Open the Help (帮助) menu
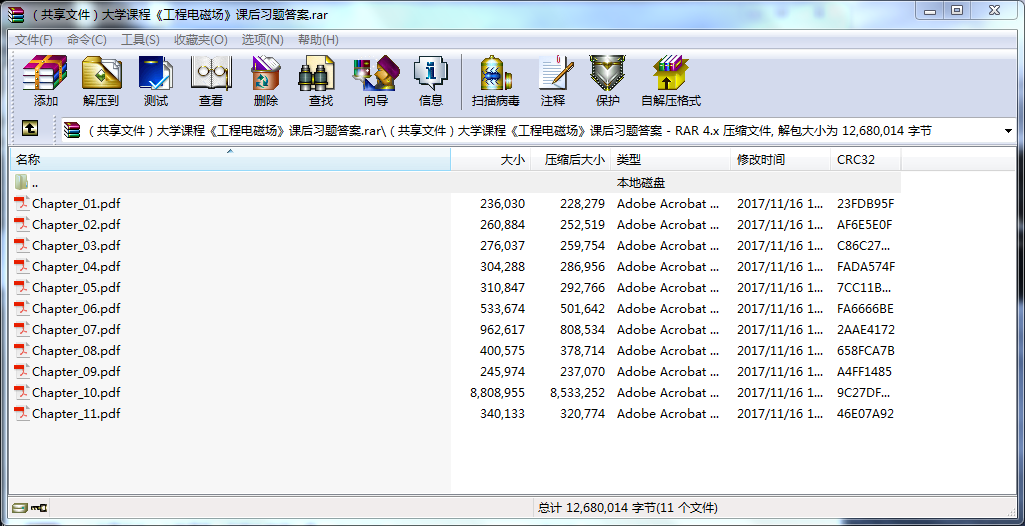This screenshot has height=526, width=1025. 318,40
